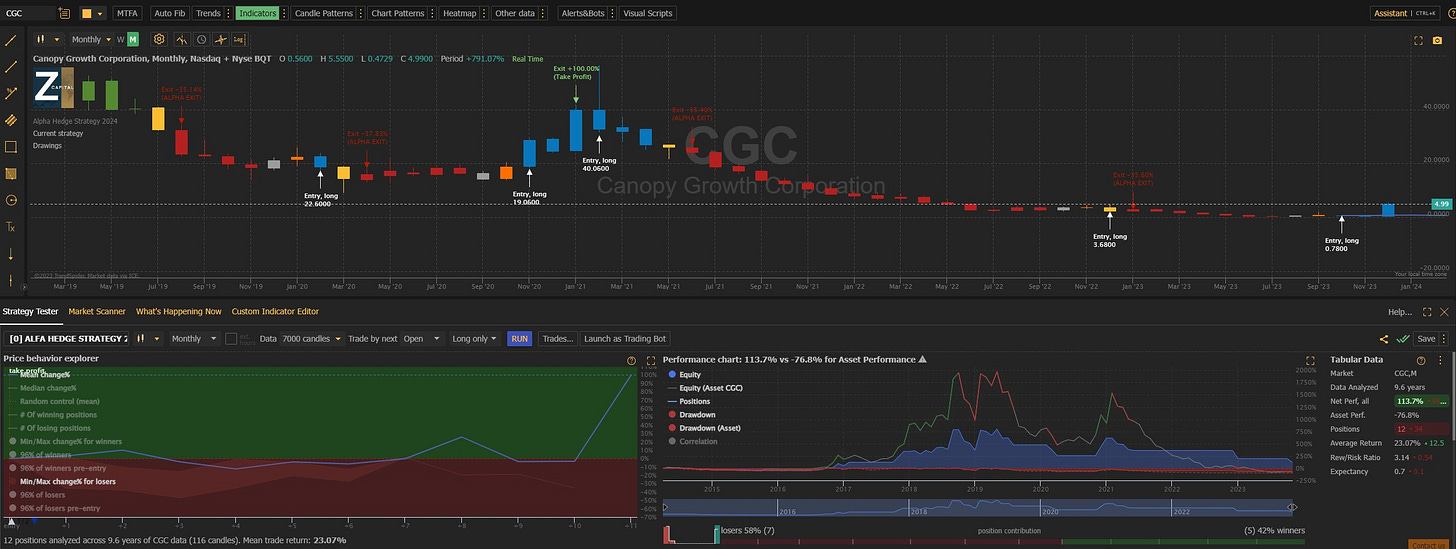
Task: Open the 7000 candles data dropdown
Action: (312, 339)
